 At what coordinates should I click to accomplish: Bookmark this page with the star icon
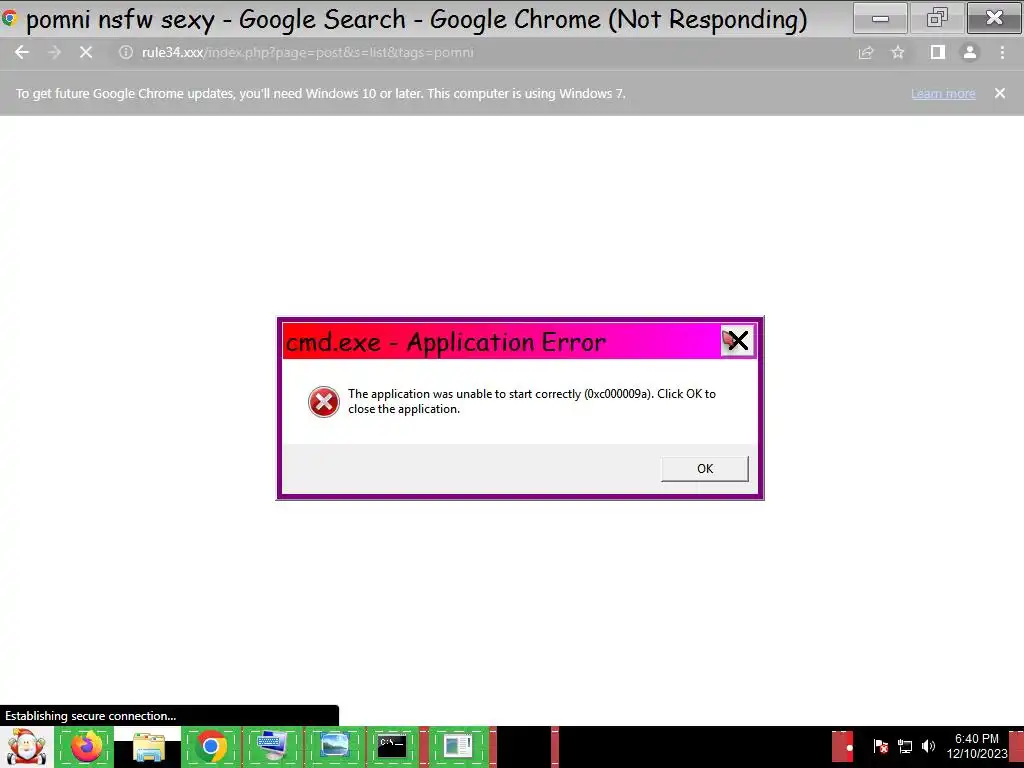point(898,53)
